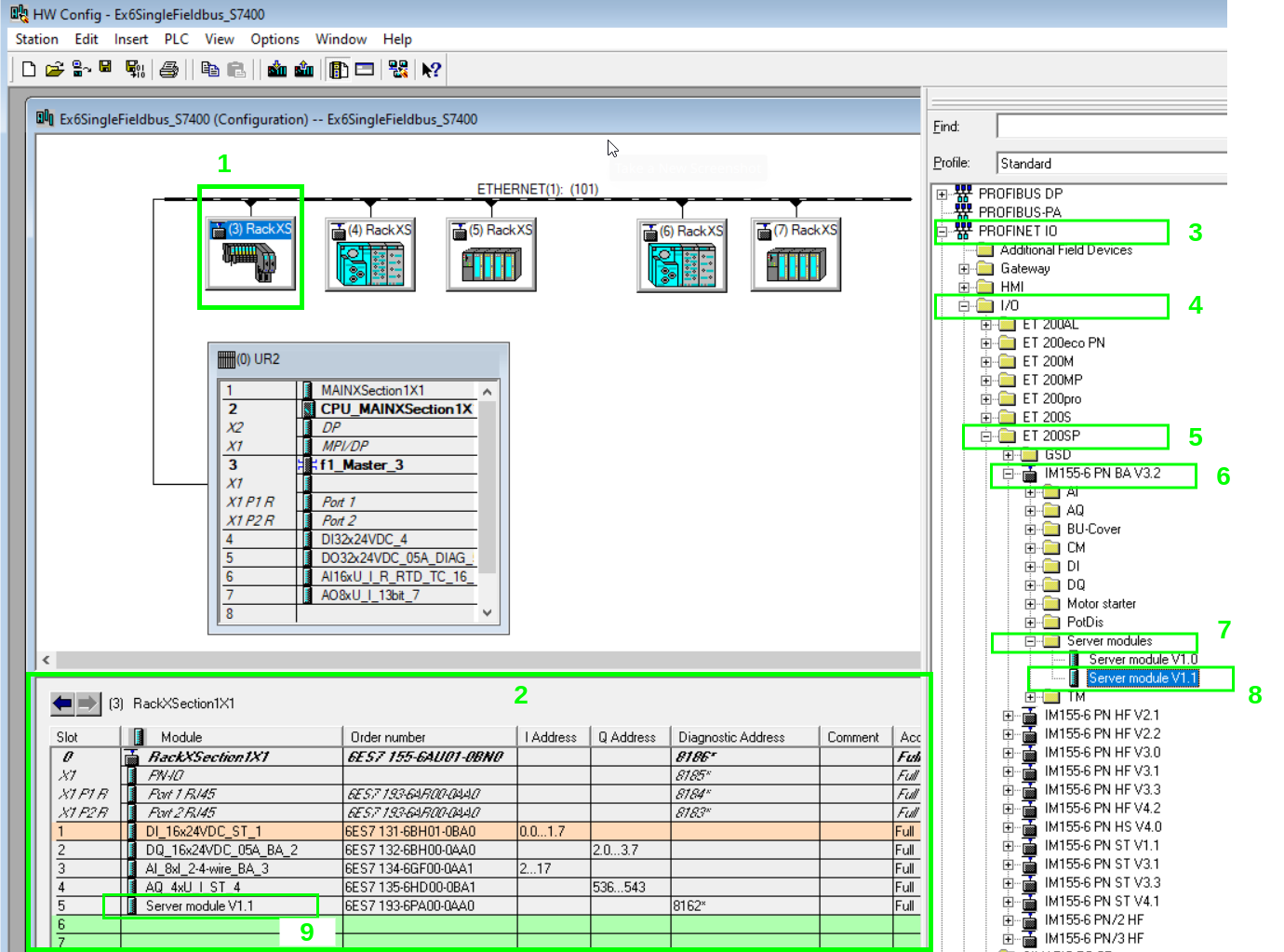Expand the ET 200M tree node
Image resolution: width=1284 pixels, height=952 pixels.
pos(988,361)
